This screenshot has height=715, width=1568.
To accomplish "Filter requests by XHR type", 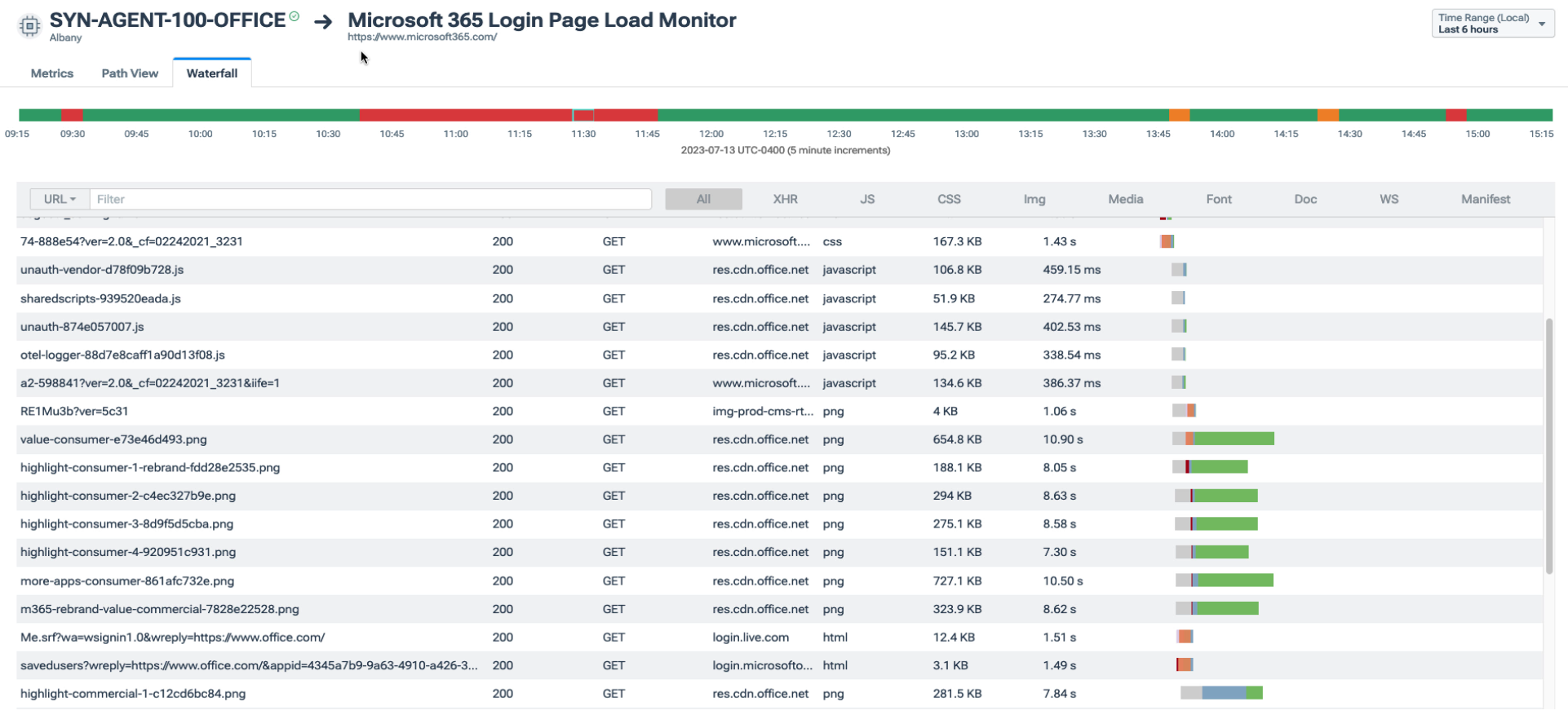I will click(786, 199).
